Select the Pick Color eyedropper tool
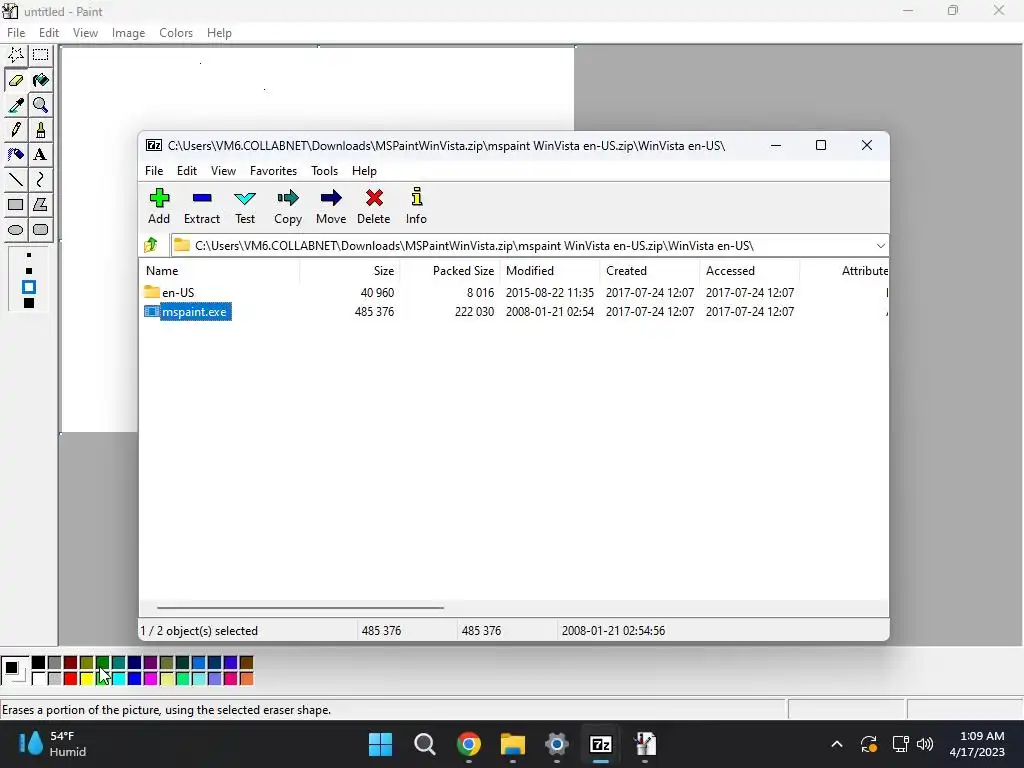The image size is (1024, 768). (x=16, y=105)
